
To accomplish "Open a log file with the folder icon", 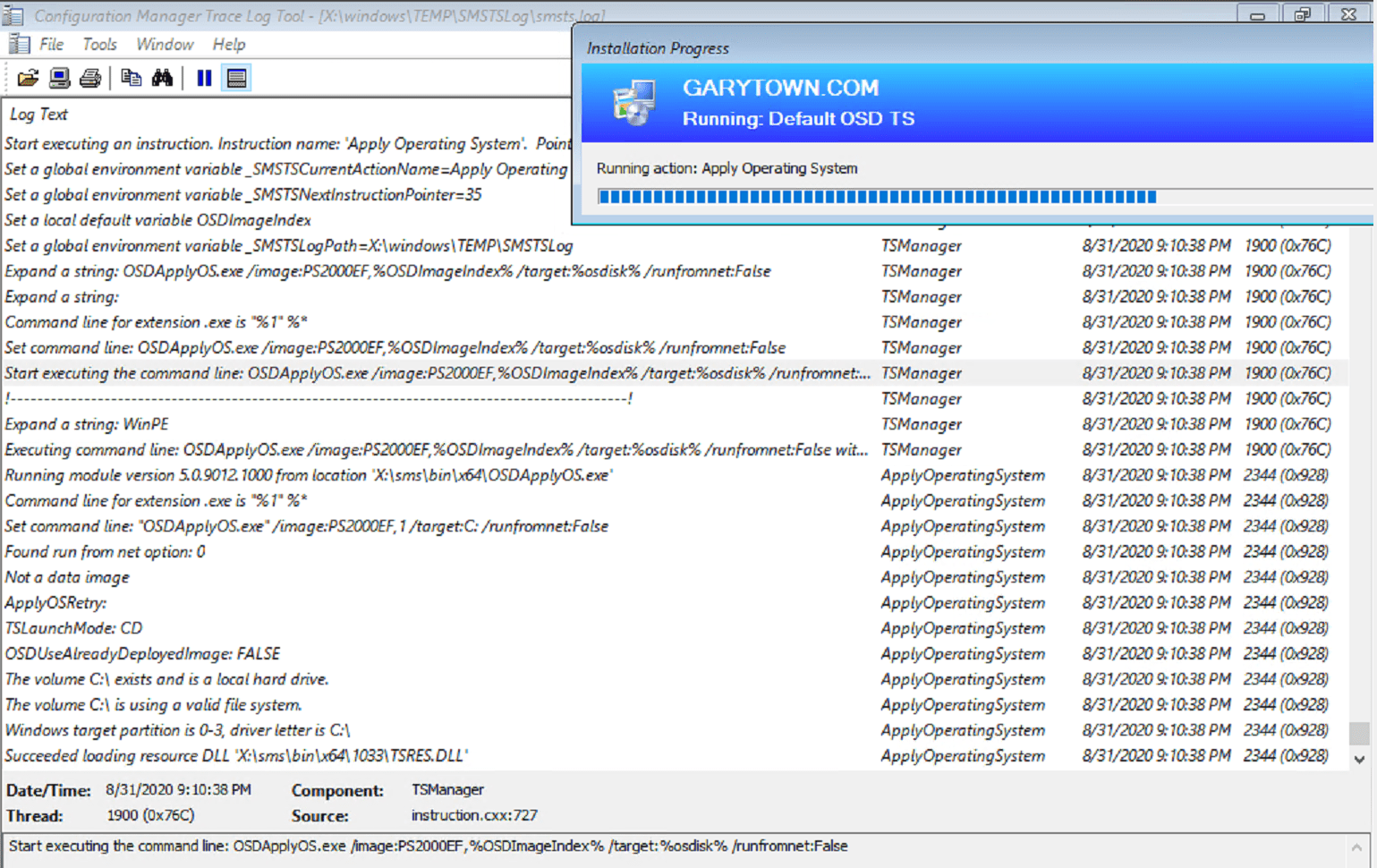I will (x=27, y=78).
